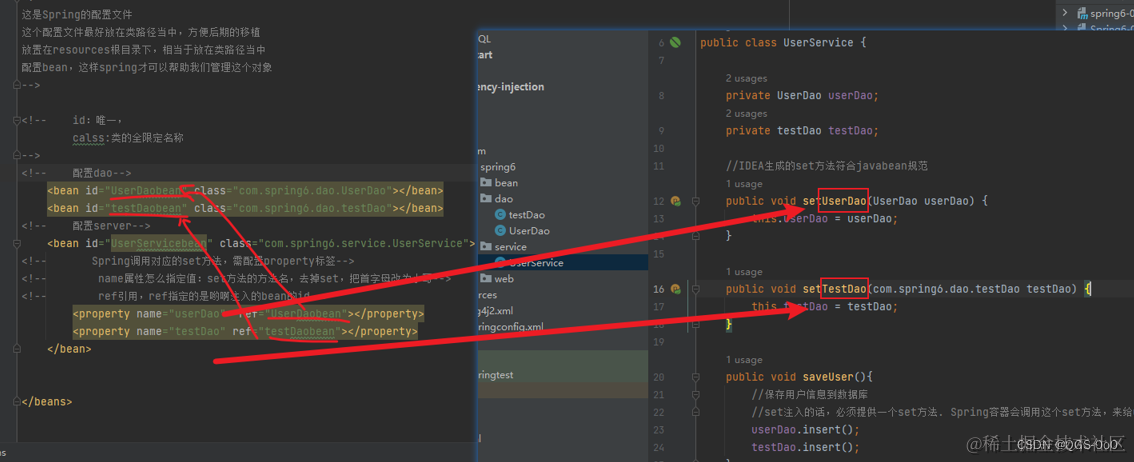Click the 'private UserDao userDao' field declaration

click(x=802, y=95)
